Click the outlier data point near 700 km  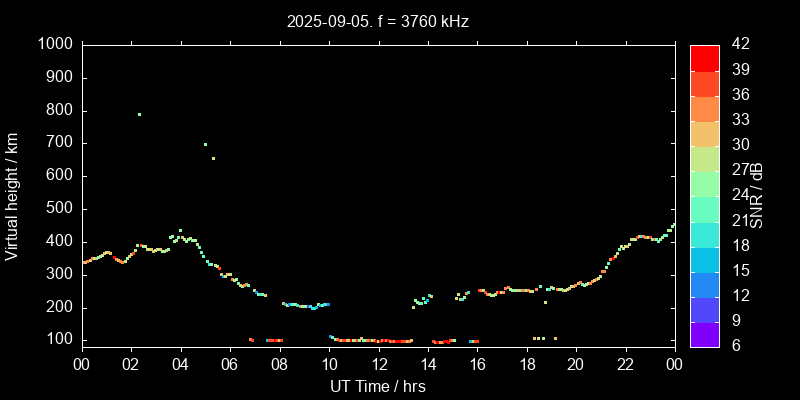tap(205, 144)
